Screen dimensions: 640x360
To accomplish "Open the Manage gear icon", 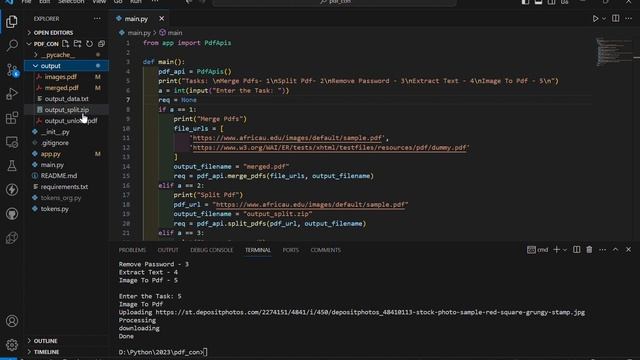I will click(12, 345).
